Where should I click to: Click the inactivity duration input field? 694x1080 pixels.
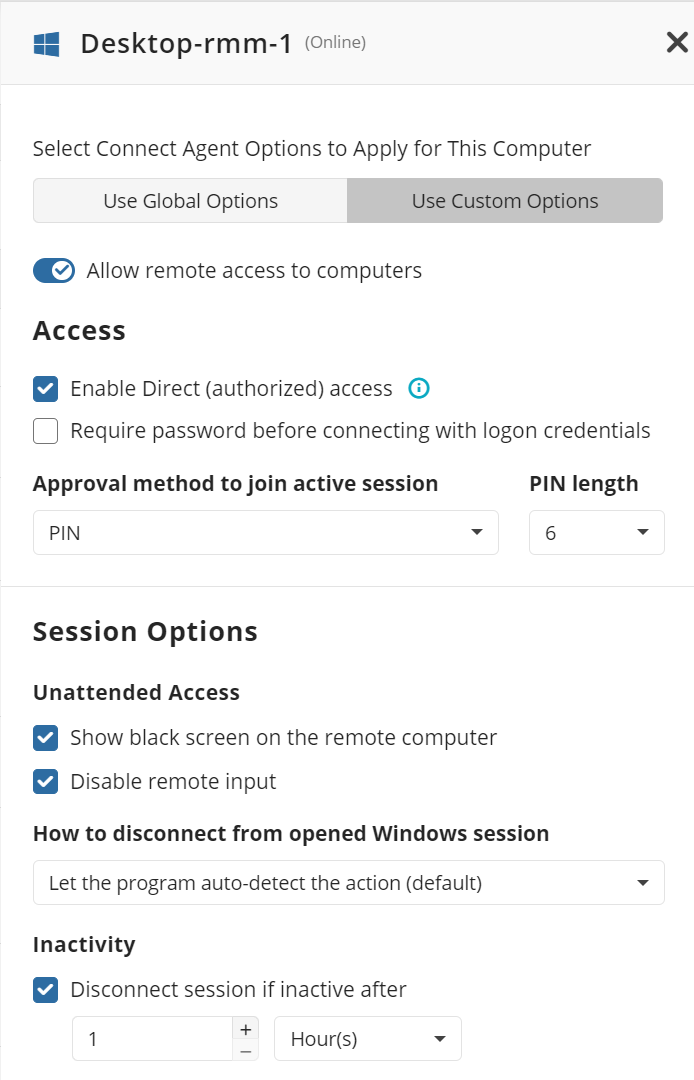coord(150,1038)
